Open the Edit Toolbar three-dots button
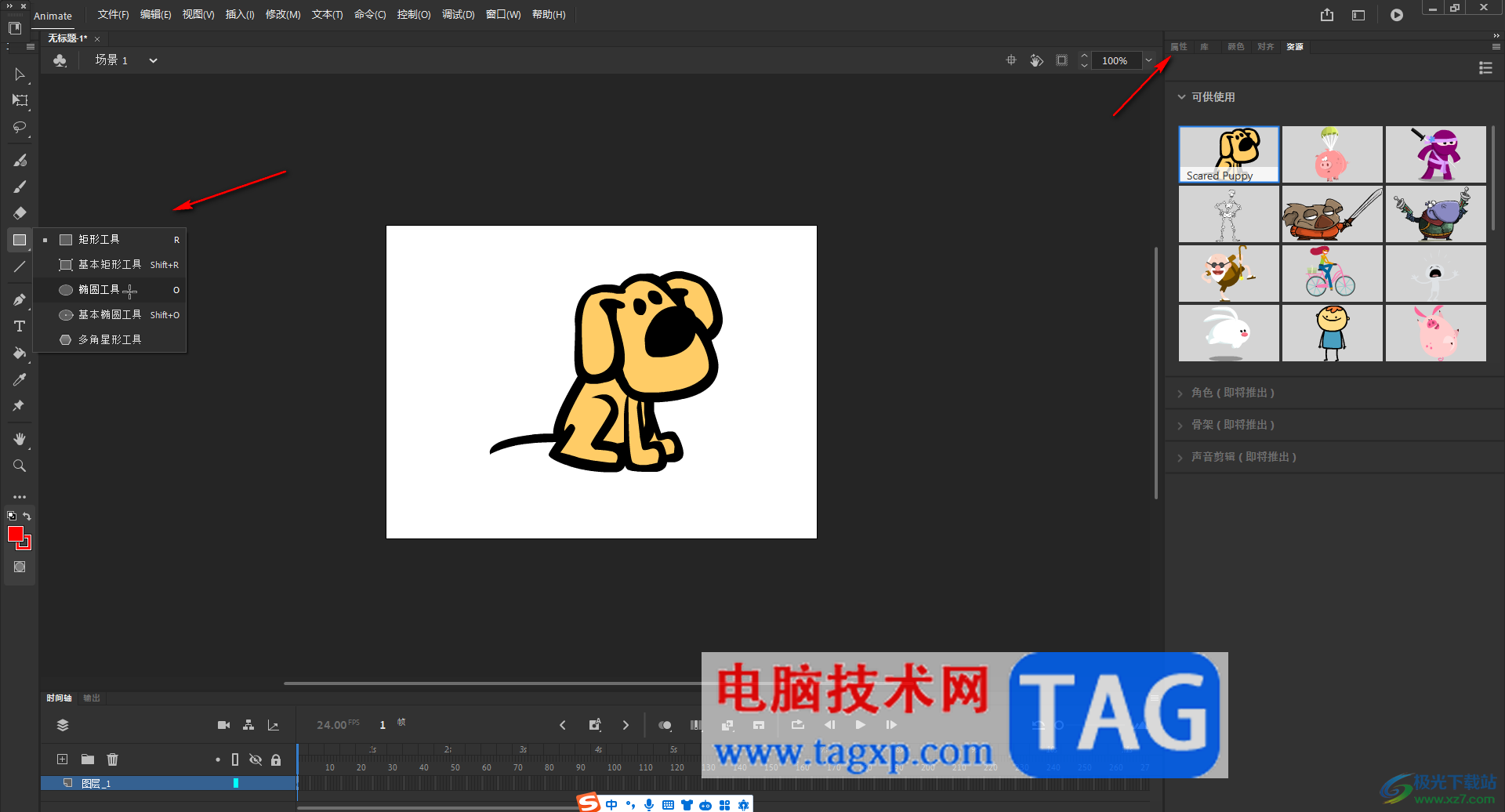 click(x=20, y=497)
